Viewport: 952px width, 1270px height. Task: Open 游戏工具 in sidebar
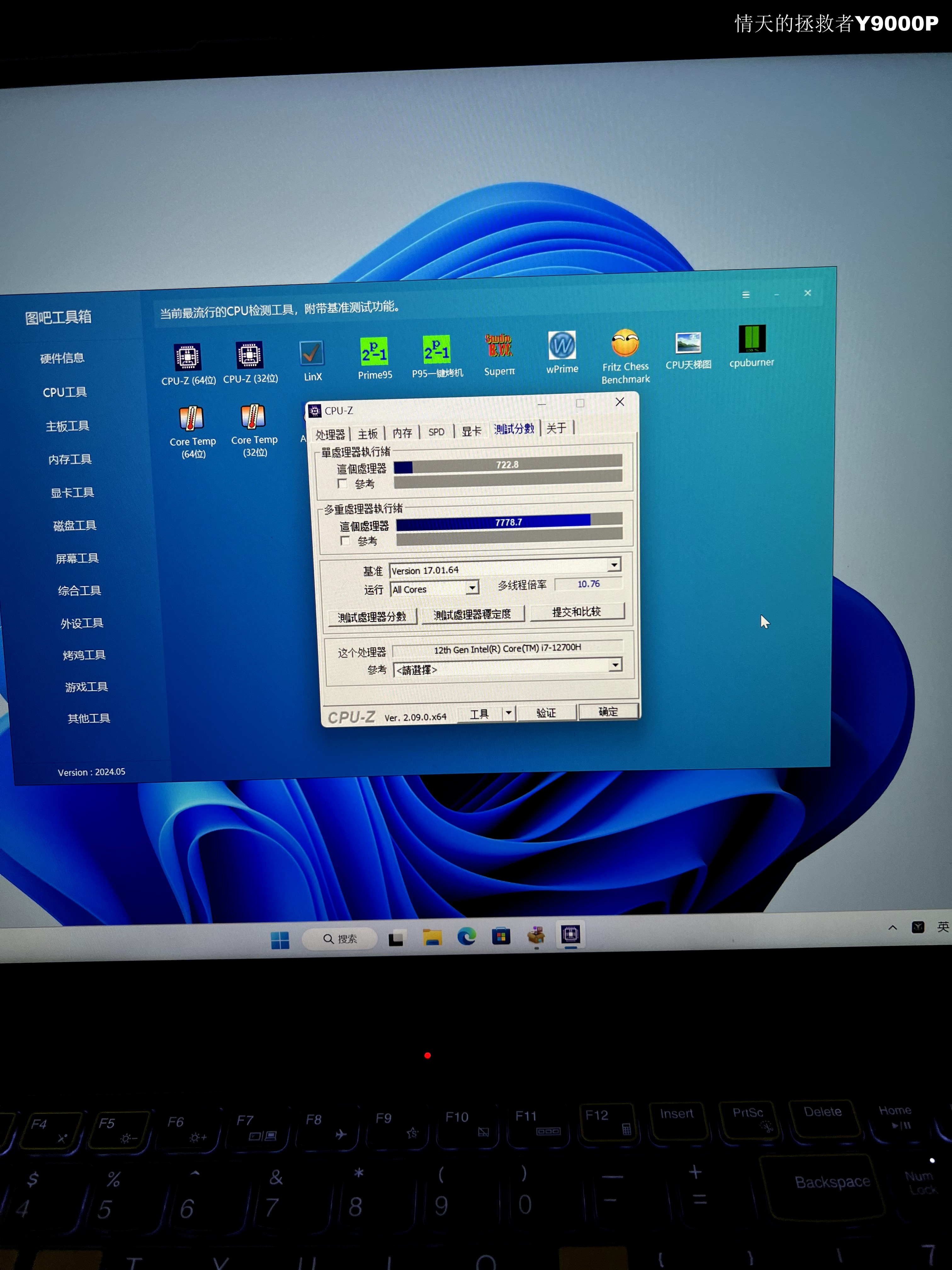pyautogui.click(x=87, y=687)
